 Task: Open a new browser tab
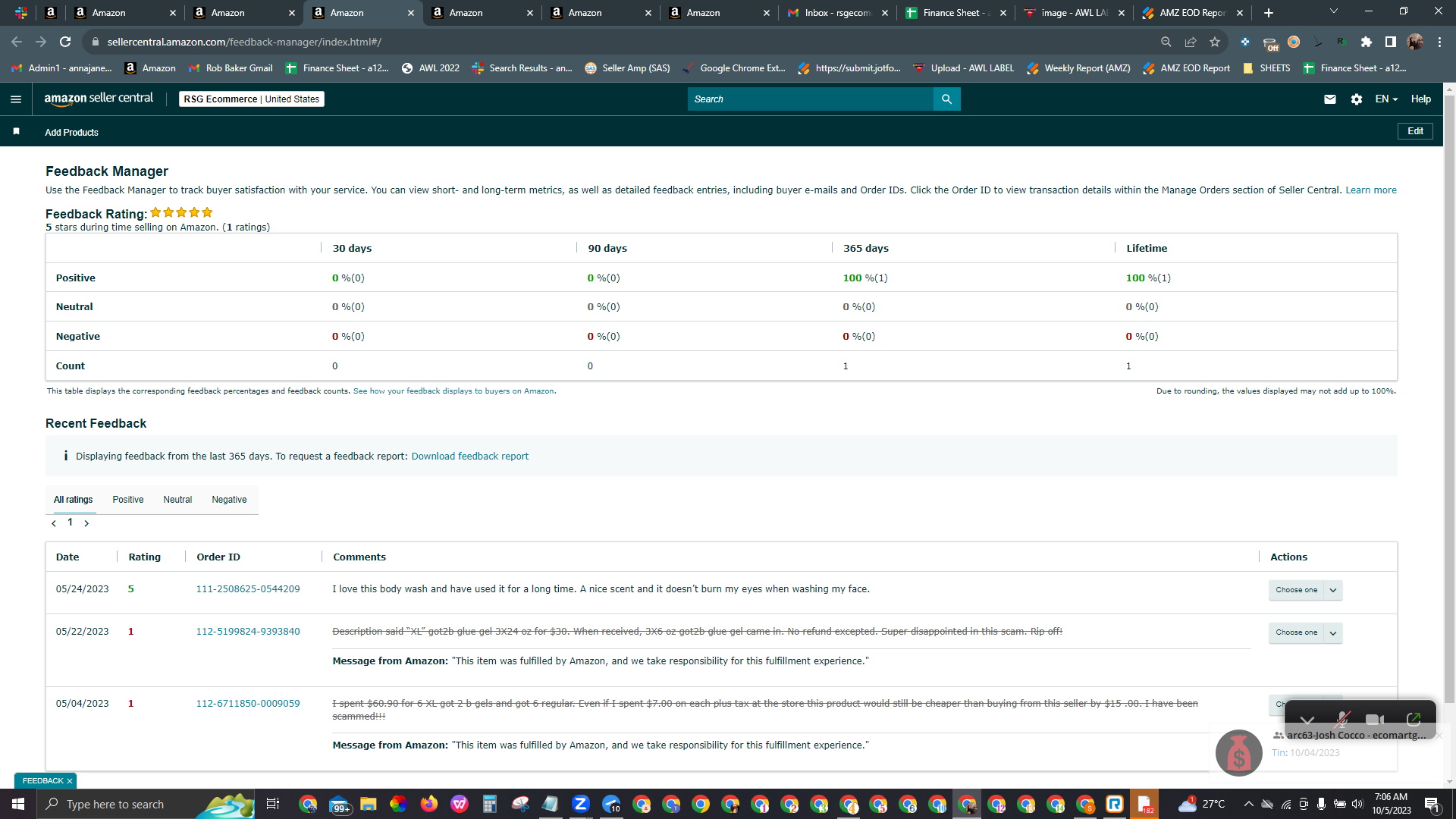tap(1269, 13)
